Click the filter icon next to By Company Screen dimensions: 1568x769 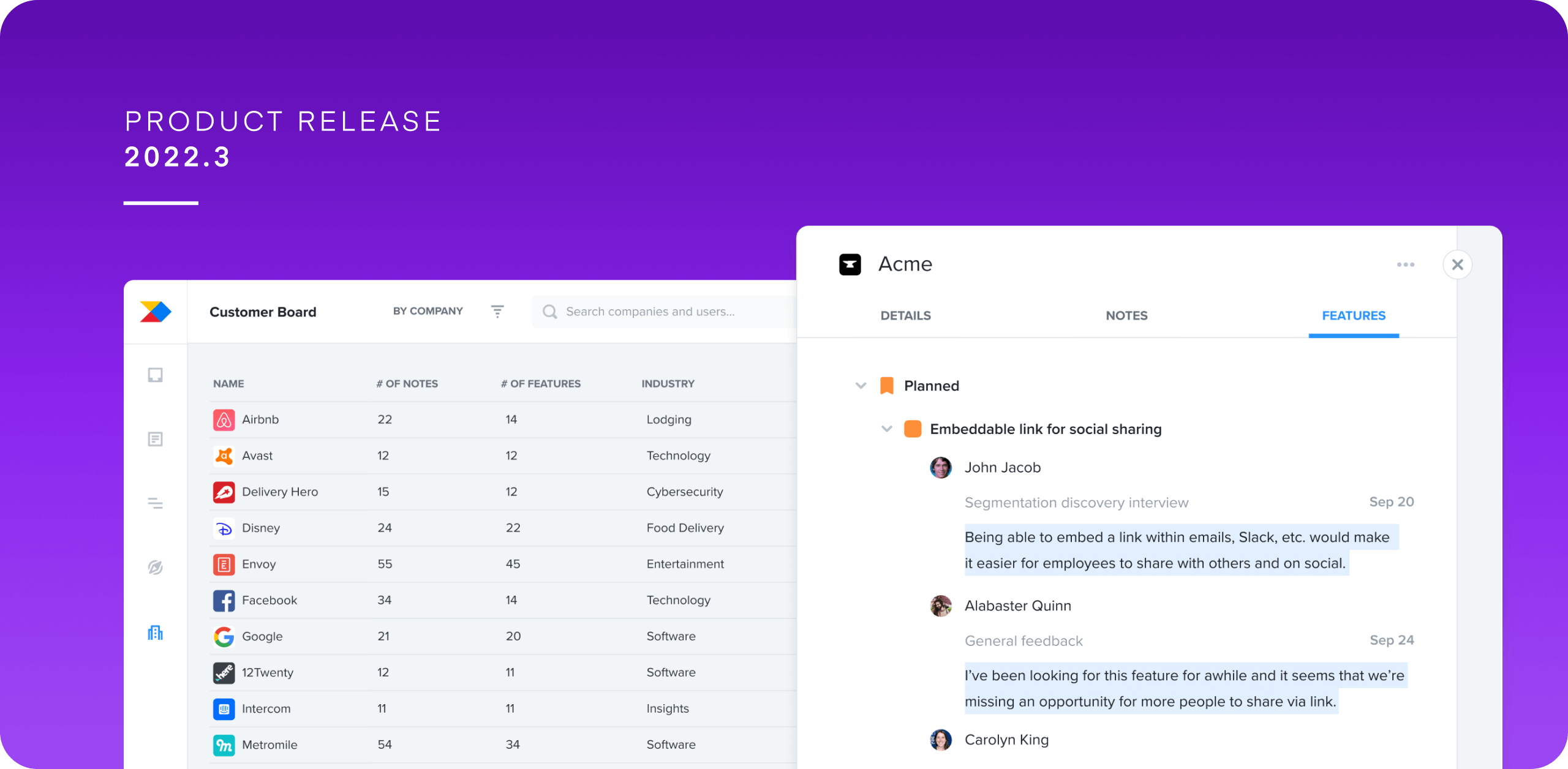click(x=497, y=312)
